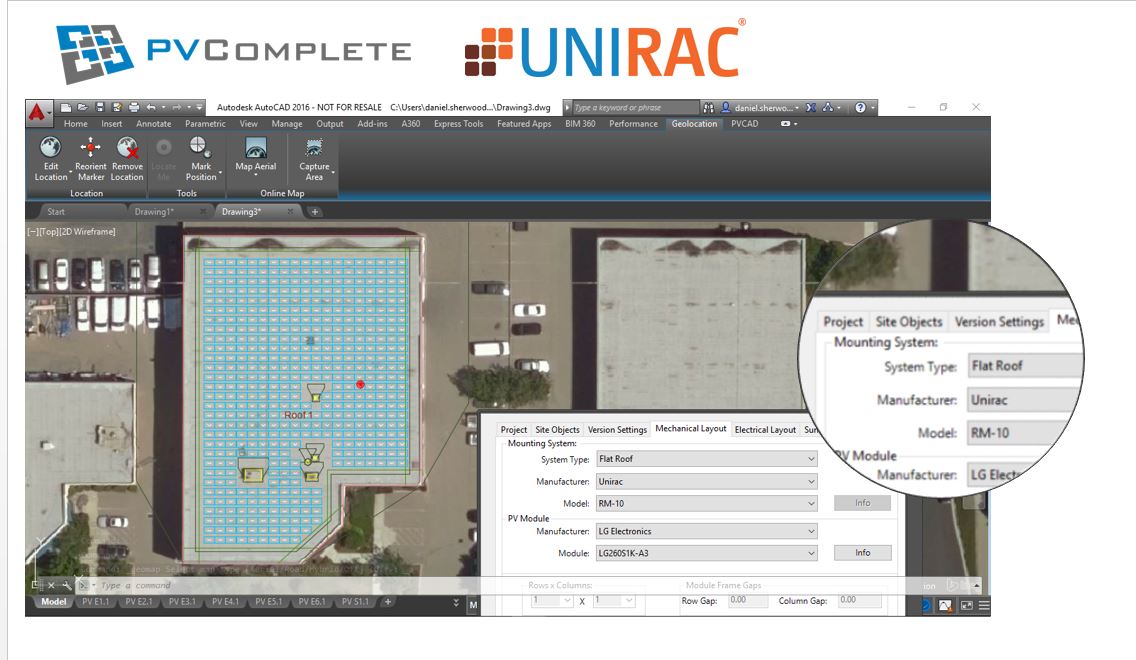Click the Autodesk Exchange Apps X icon
This screenshot has width=1136, height=660.
tap(811, 107)
